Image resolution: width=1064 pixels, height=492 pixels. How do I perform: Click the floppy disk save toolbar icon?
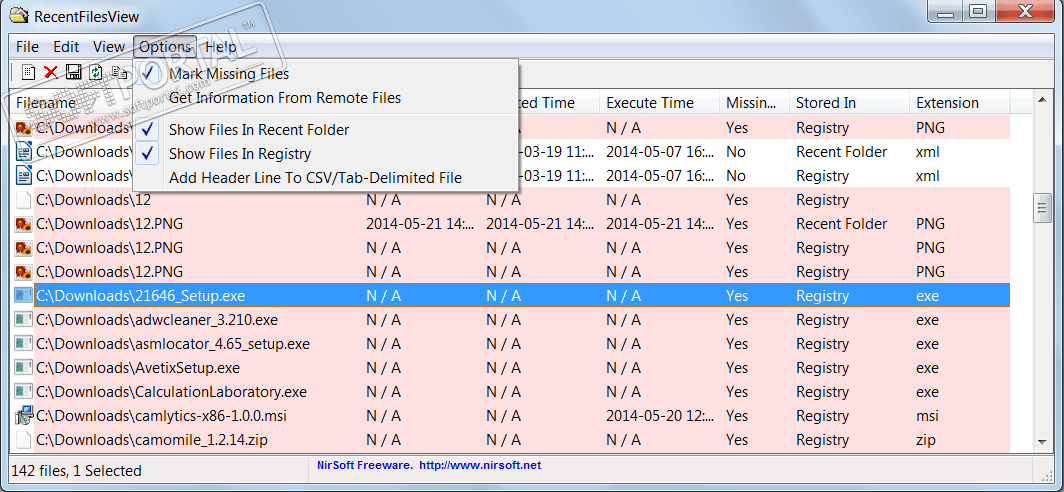click(73, 72)
